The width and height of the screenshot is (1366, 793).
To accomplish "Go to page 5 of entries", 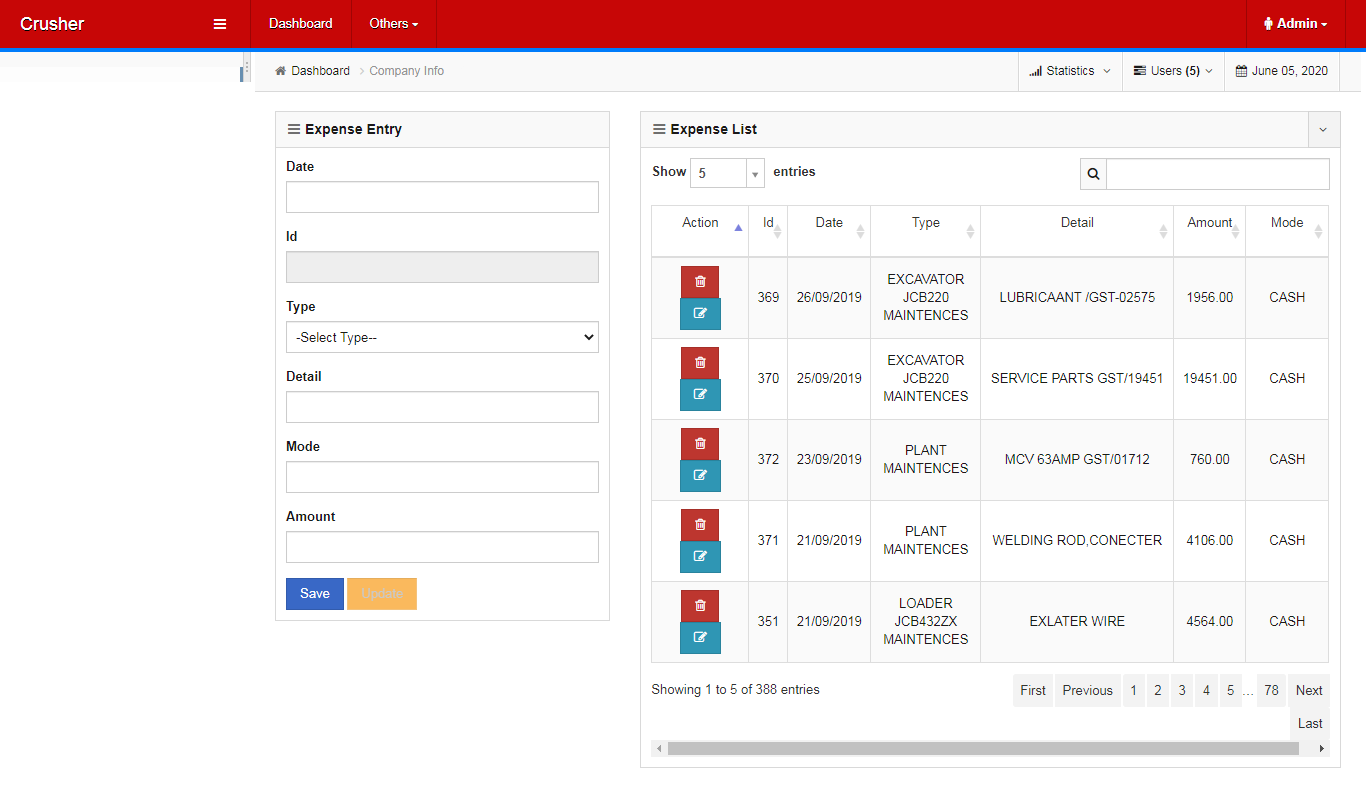I will coord(1230,691).
